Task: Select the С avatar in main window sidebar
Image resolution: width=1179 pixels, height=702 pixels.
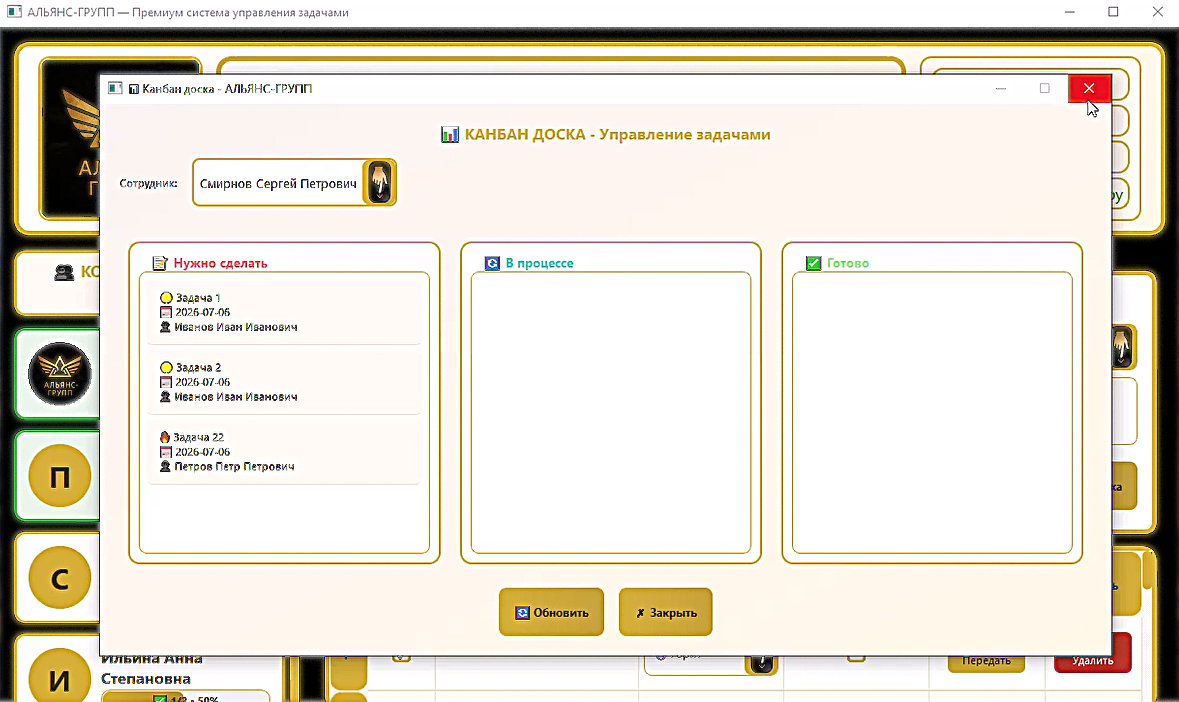Action: [59, 578]
